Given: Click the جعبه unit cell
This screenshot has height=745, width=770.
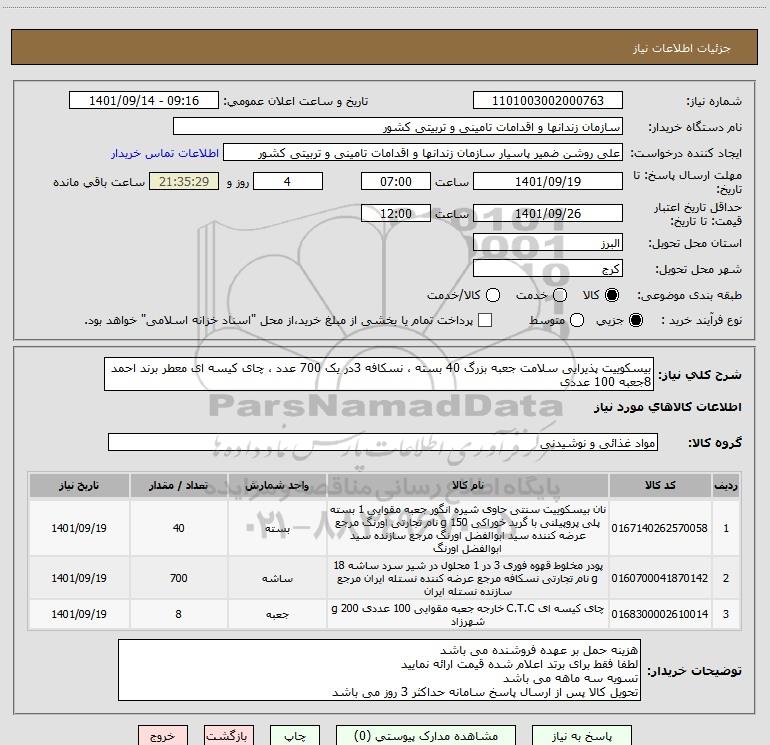Looking at the screenshot, I should [277, 614].
